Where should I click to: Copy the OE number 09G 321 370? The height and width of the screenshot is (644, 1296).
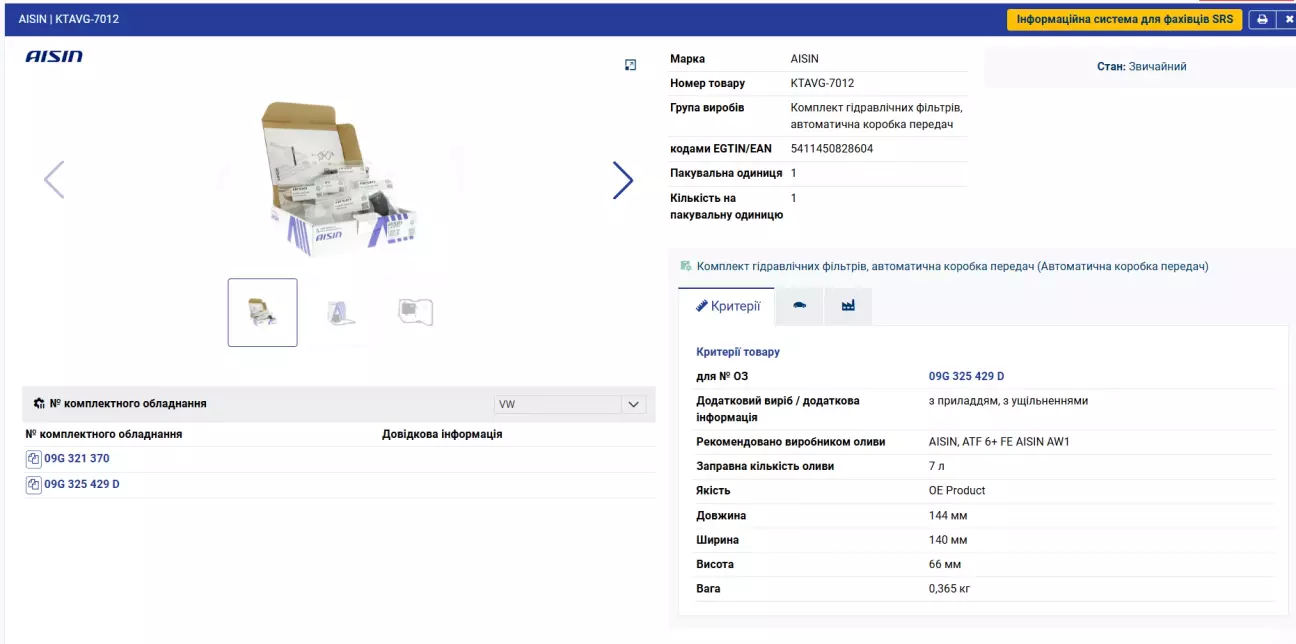(34, 459)
